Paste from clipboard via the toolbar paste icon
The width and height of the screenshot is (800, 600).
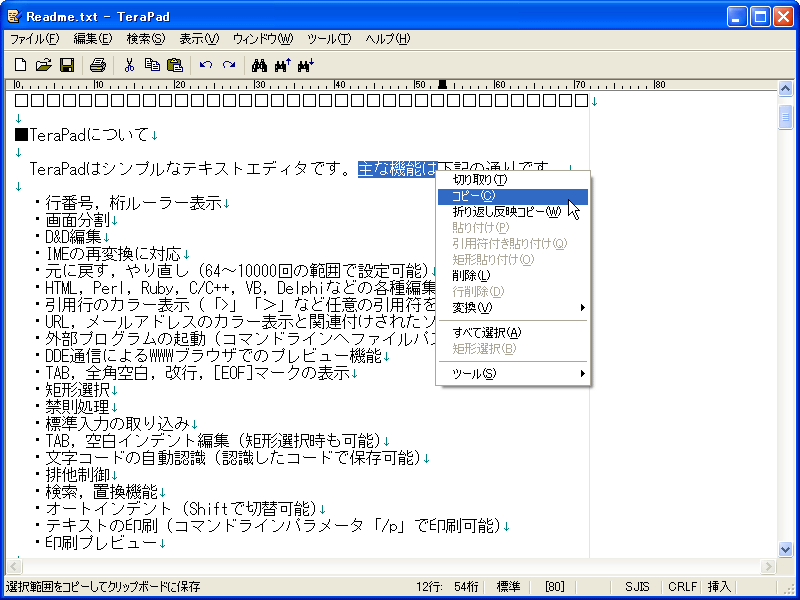(175, 65)
